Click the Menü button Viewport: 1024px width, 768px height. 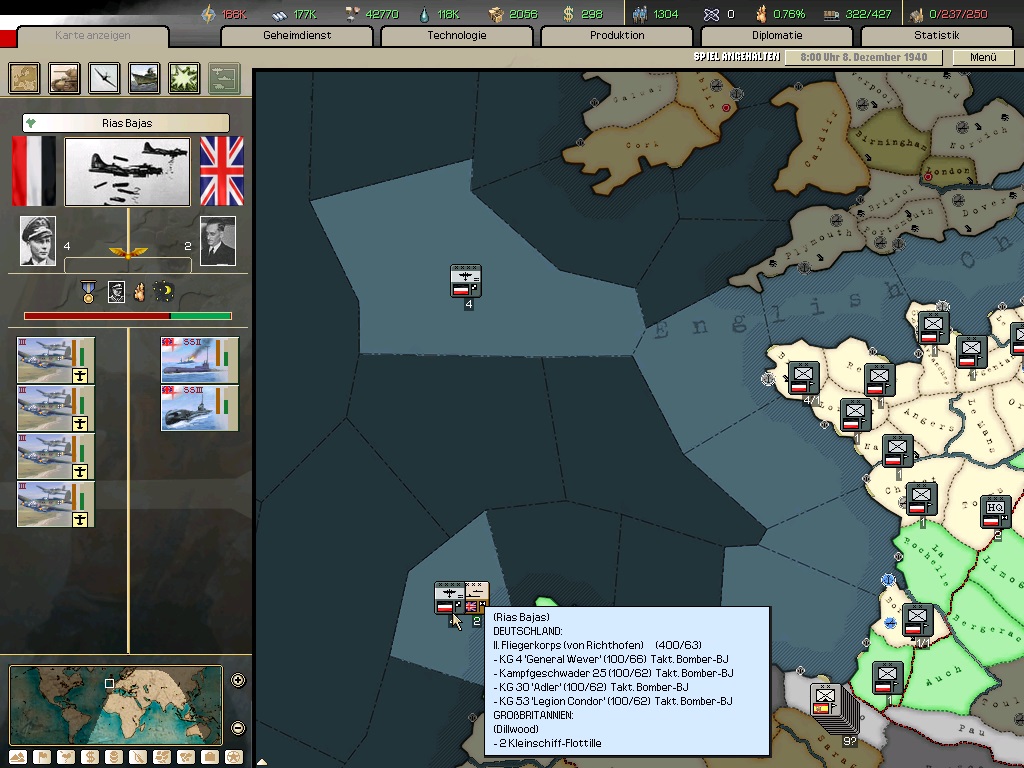(983, 57)
